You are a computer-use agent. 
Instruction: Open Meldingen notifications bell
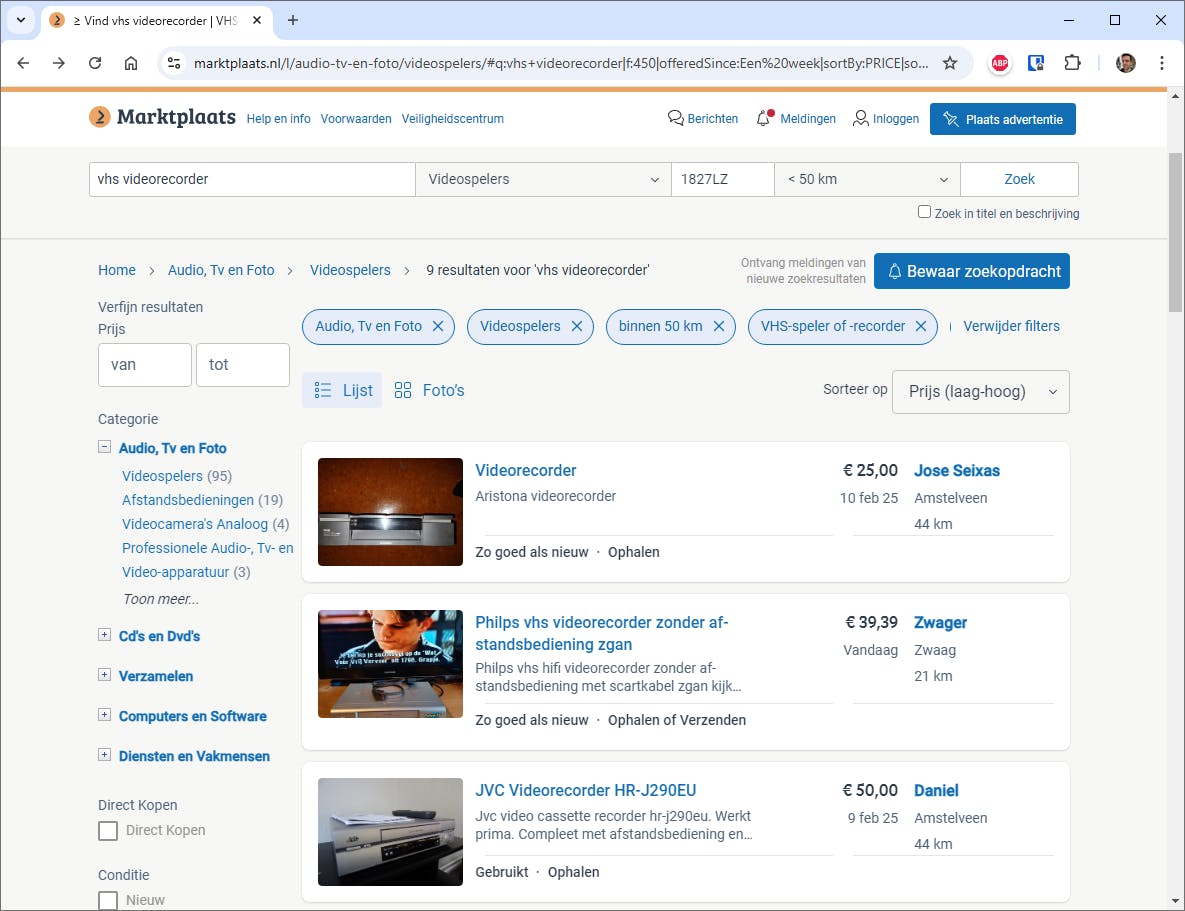[796, 119]
